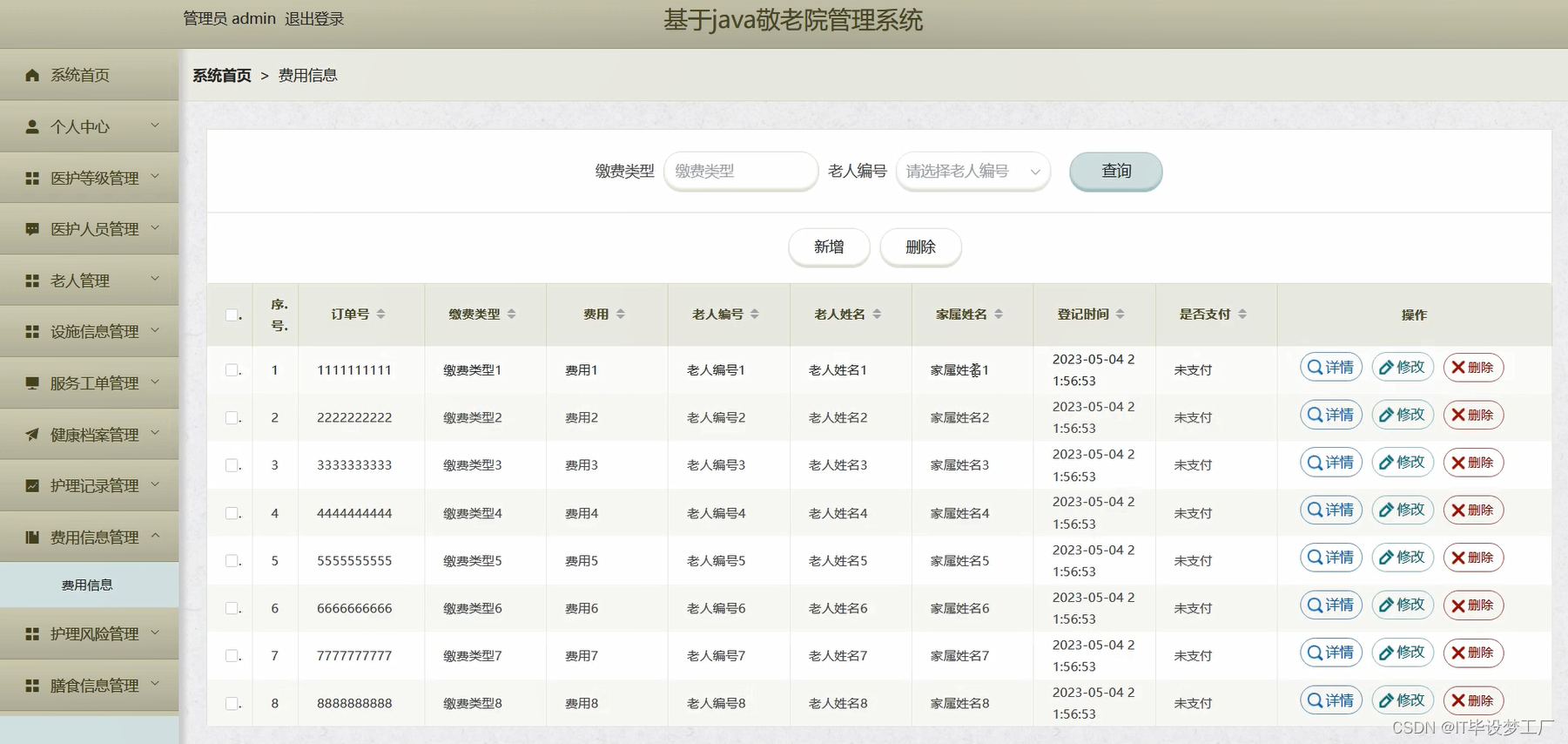Sort by 老人姓名 column arrows

[x=877, y=315]
